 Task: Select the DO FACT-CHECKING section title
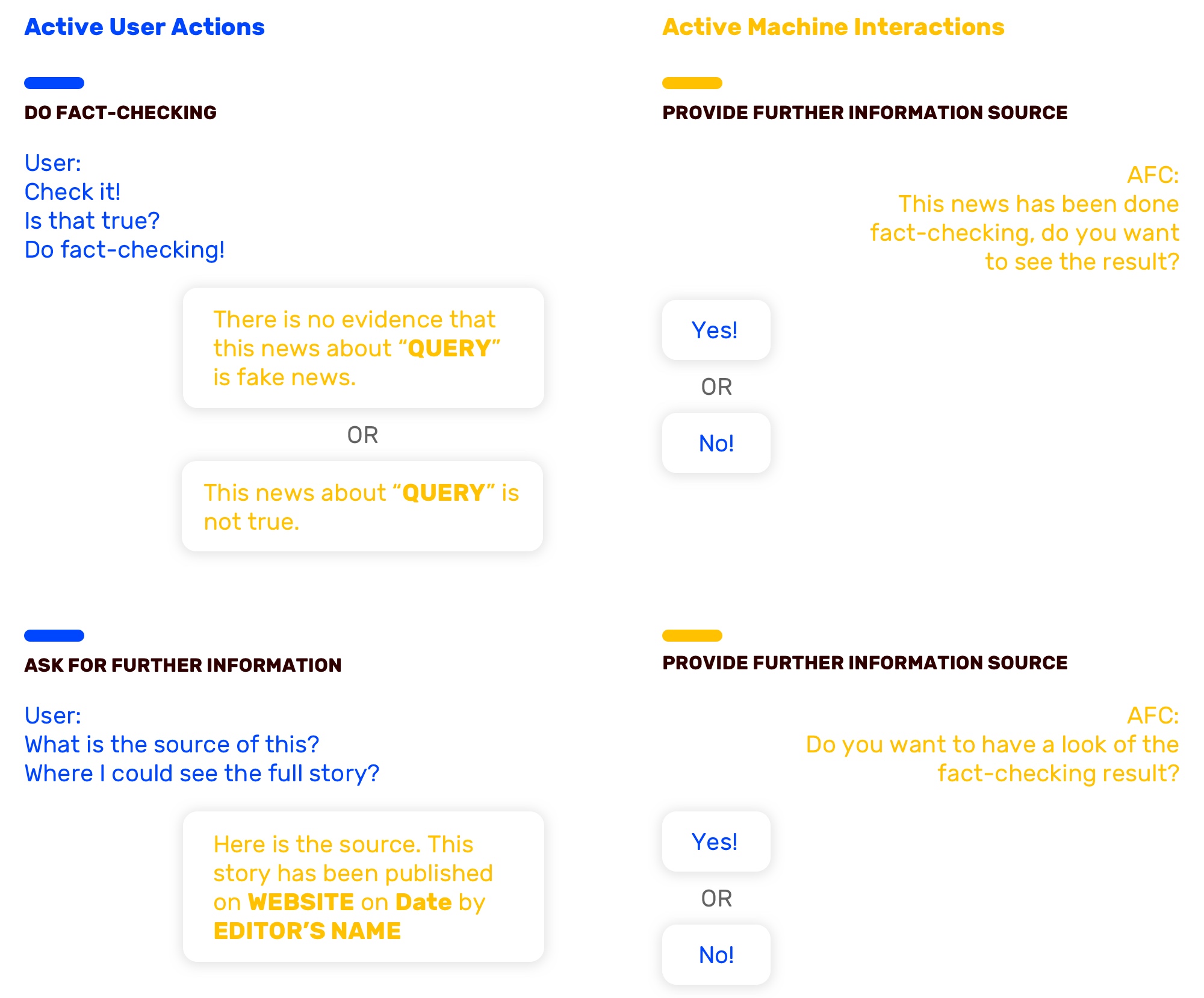pos(120,113)
